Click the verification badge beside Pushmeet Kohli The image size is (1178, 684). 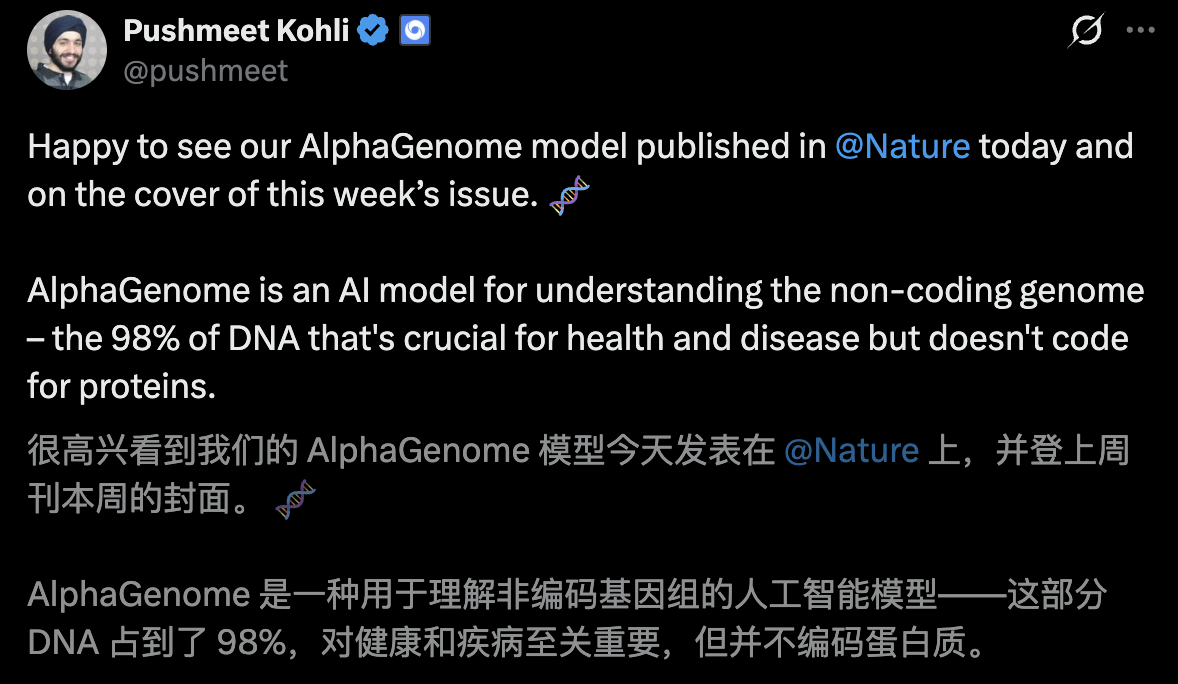tap(373, 30)
